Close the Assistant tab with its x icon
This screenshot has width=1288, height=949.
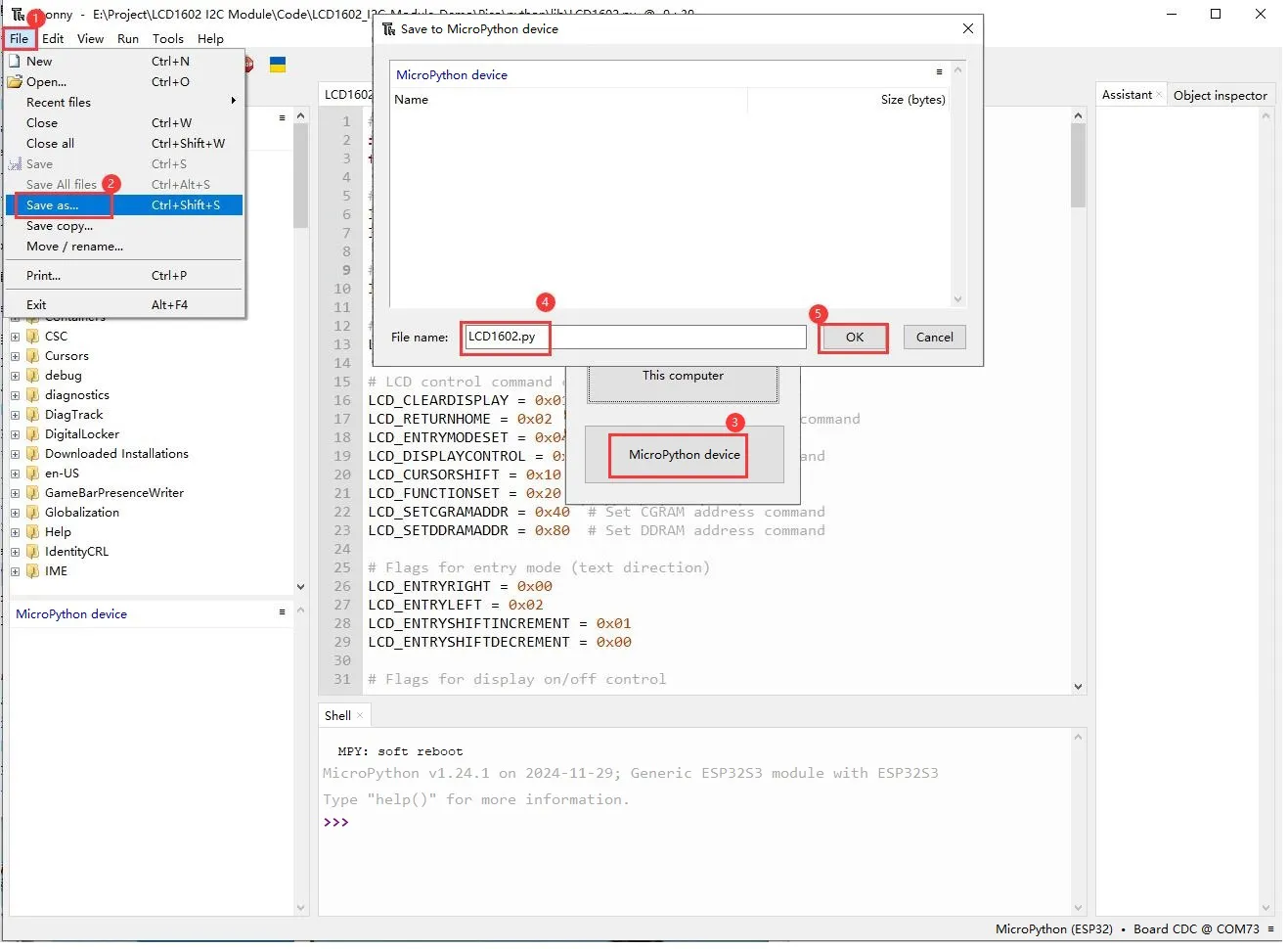[1159, 95]
